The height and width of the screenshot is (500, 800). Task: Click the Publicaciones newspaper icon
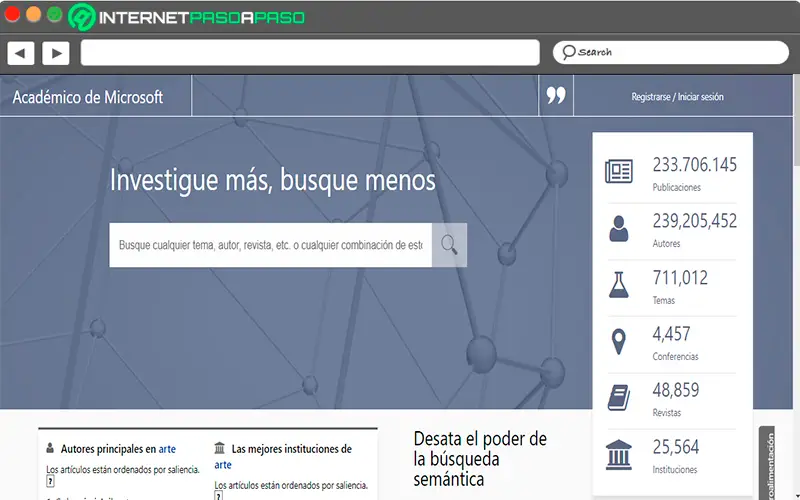tap(619, 171)
